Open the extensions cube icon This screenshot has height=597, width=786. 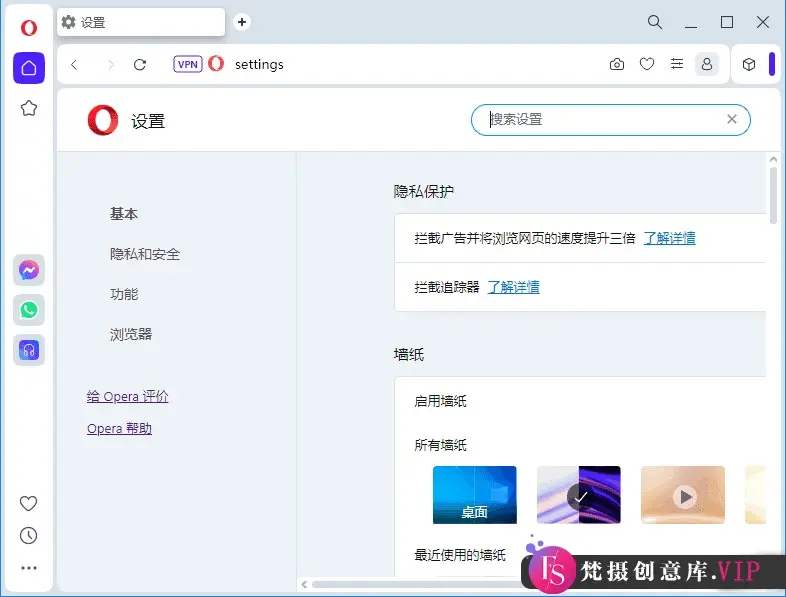point(749,64)
